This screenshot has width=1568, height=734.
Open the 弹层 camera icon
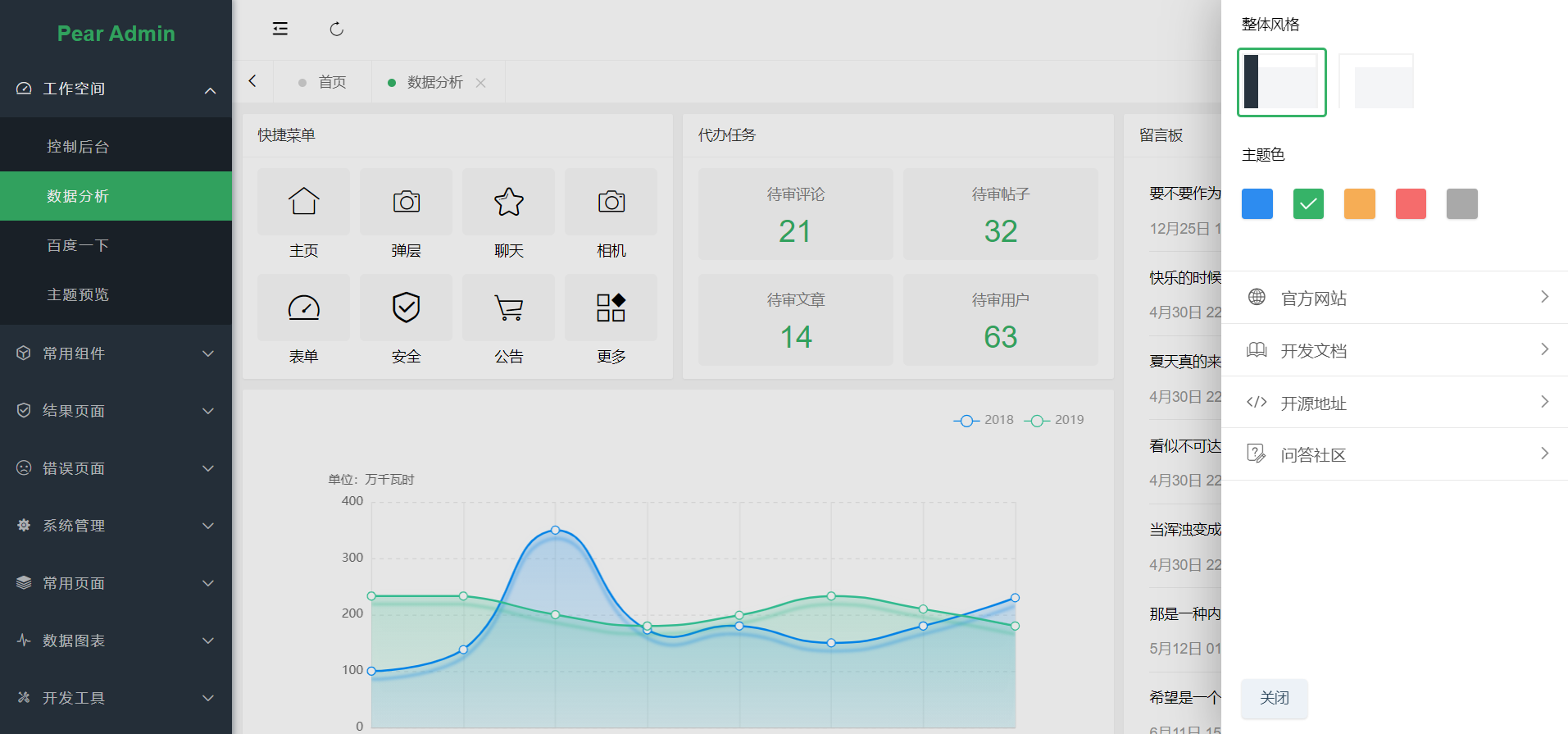tap(406, 202)
